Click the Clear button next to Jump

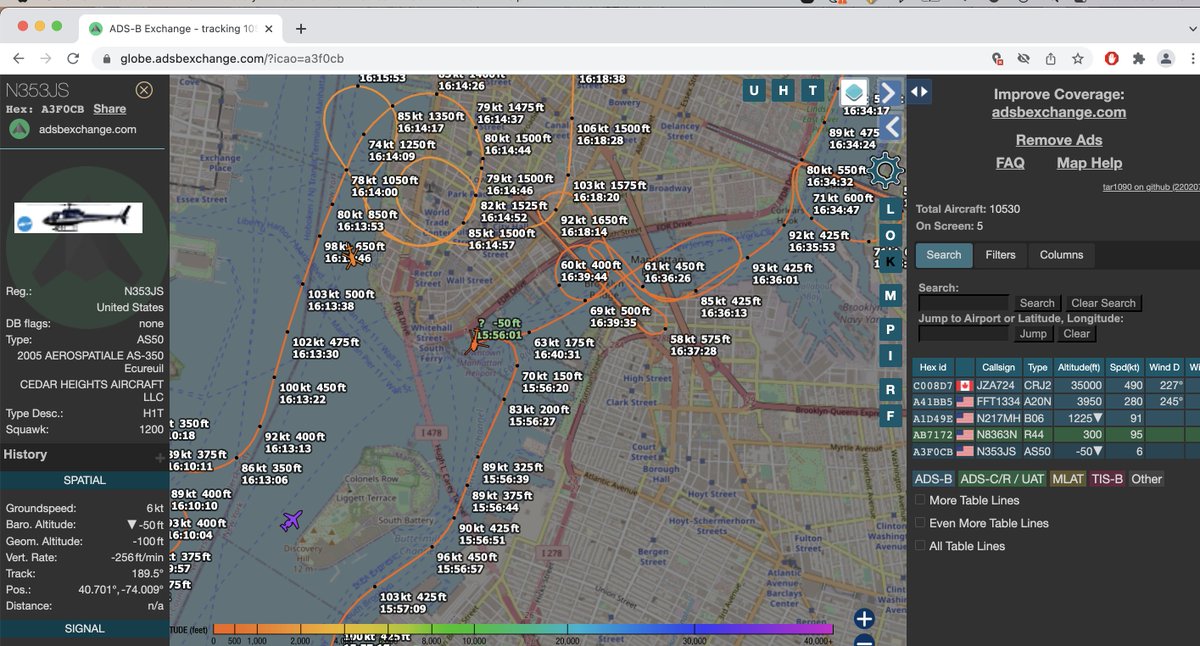[x=1076, y=334]
